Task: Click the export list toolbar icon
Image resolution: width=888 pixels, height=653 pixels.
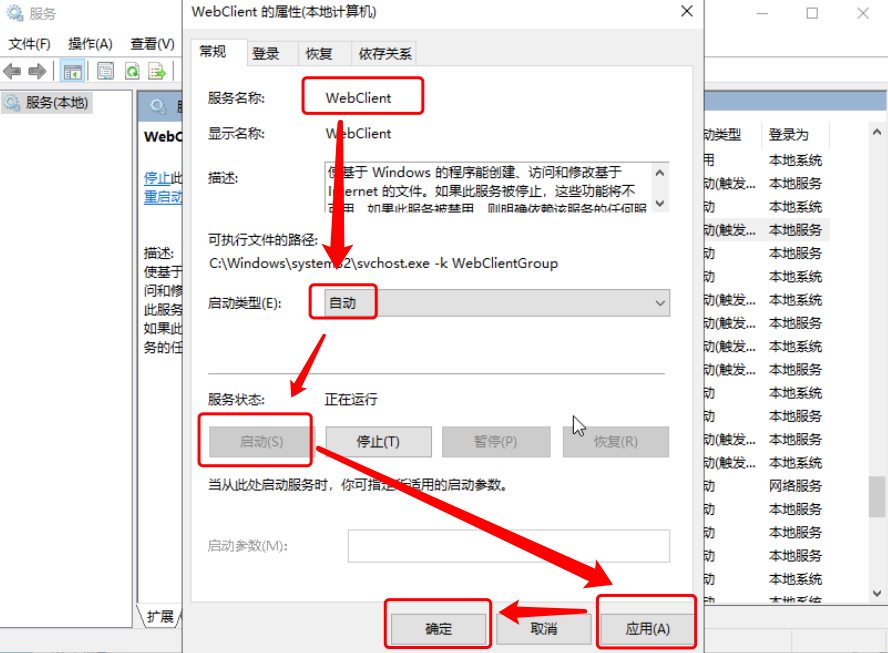Action: tap(157, 71)
